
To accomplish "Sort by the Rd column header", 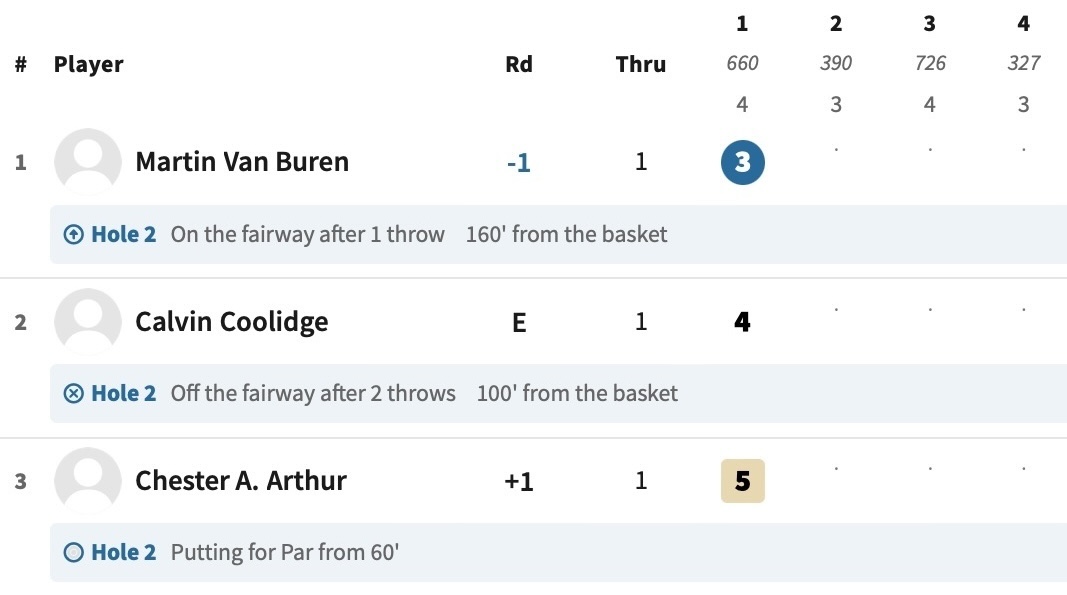I will coord(519,64).
